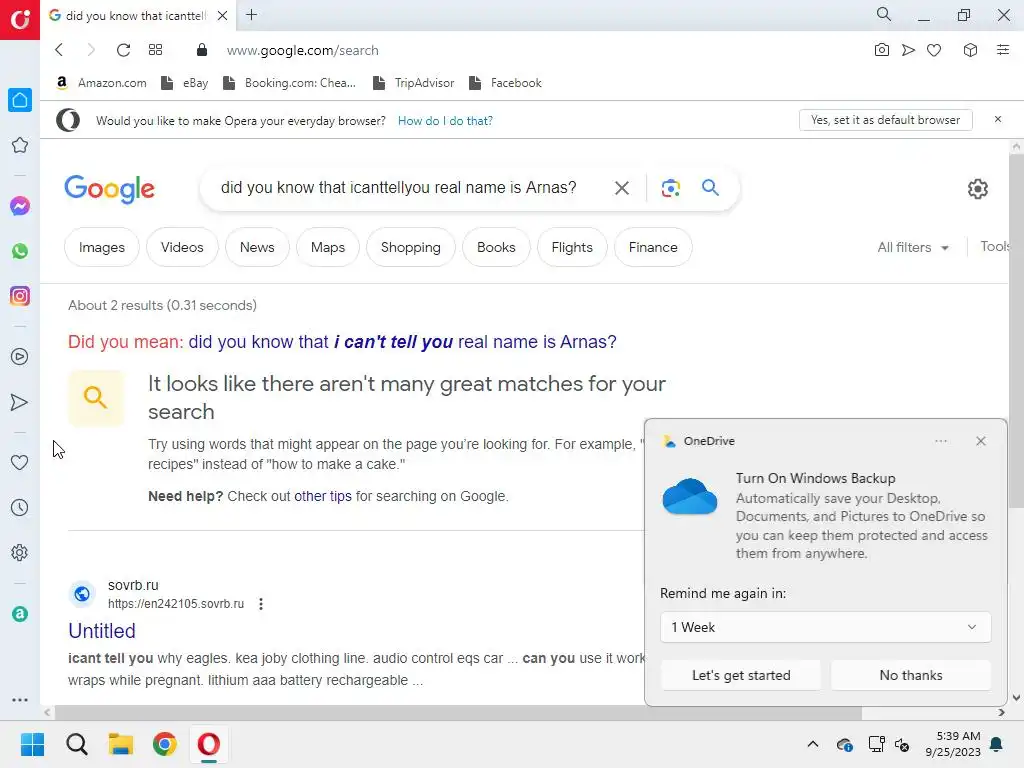
Task: Click the 'Did you mean' suggestion link
Action: tap(402, 342)
